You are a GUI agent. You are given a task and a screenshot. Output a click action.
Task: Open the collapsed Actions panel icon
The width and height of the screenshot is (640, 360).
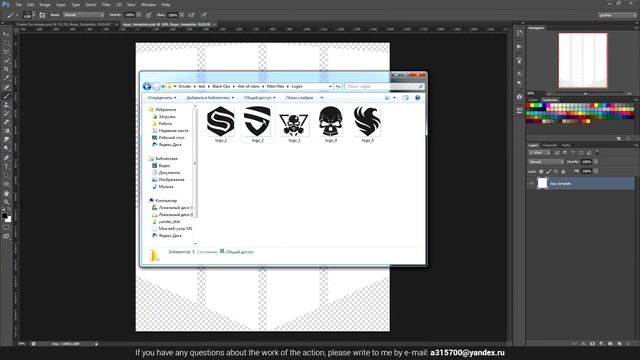519,47
